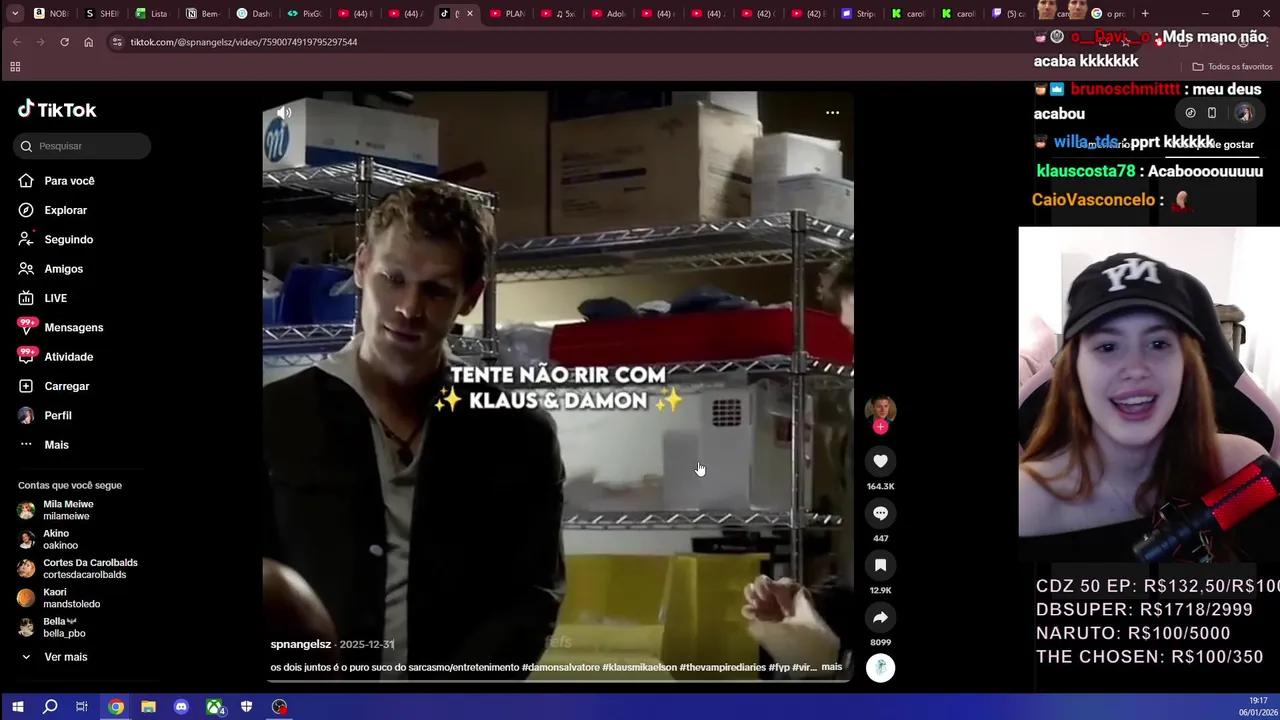
Task: Click the Pesquisar search field
Action: [x=83, y=146]
